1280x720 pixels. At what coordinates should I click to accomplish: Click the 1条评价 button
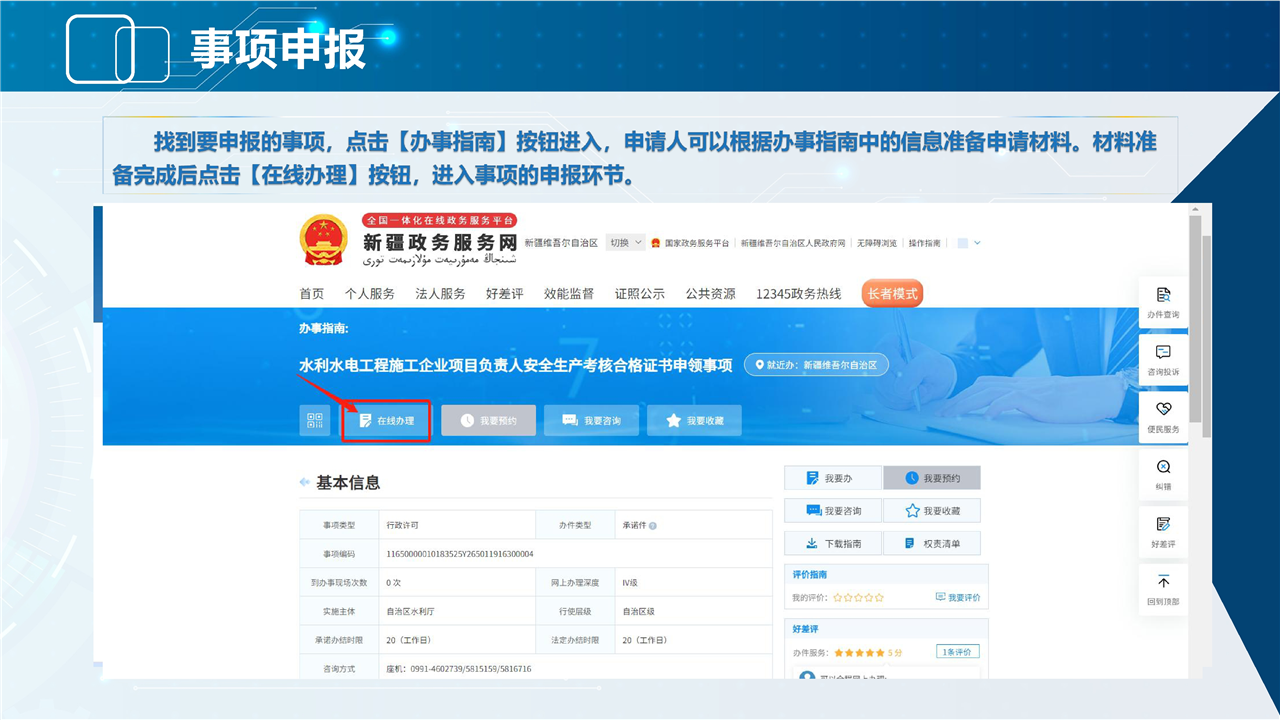[958, 652]
